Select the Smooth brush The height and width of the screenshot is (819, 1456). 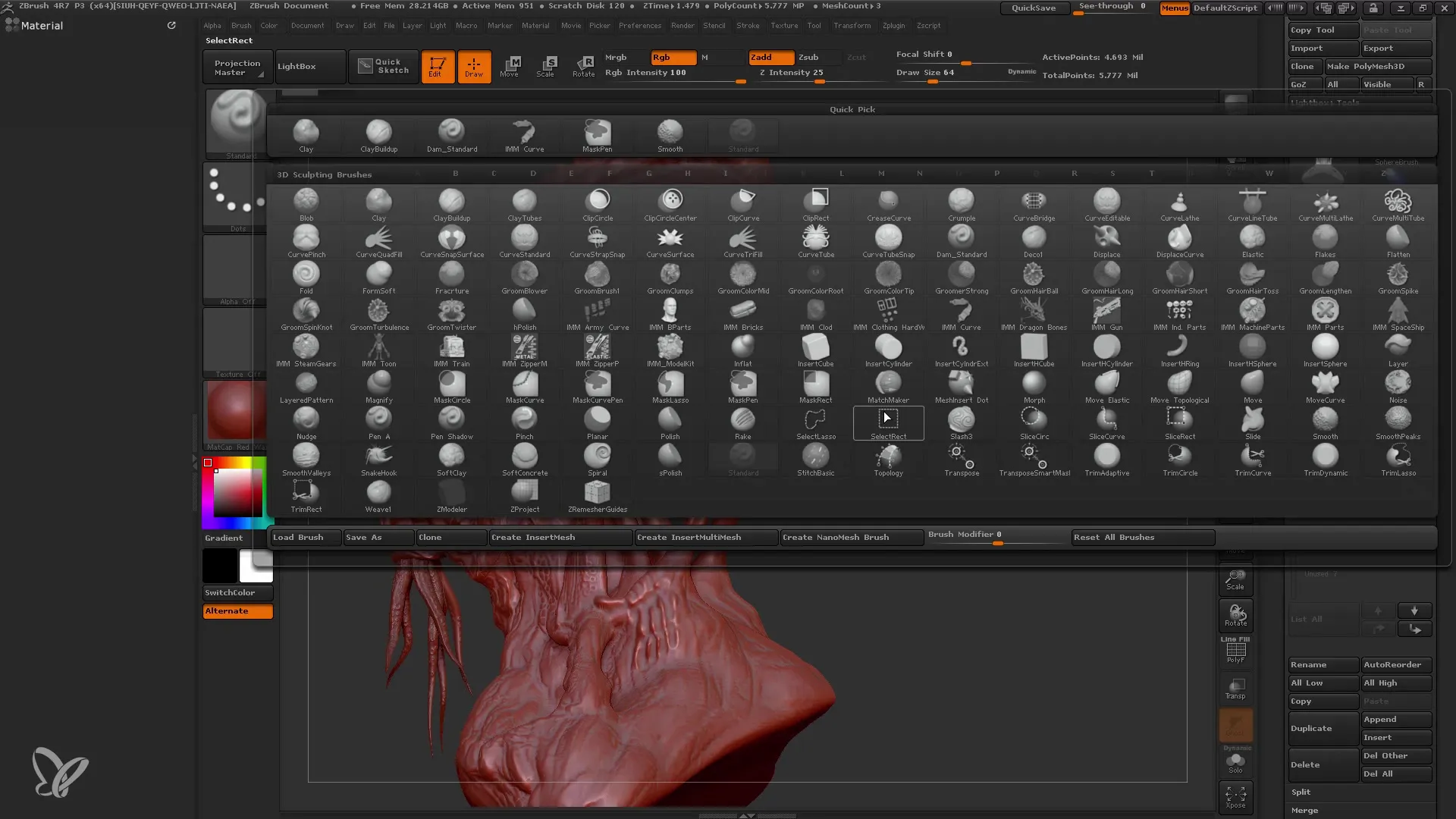pos(1325,421)
